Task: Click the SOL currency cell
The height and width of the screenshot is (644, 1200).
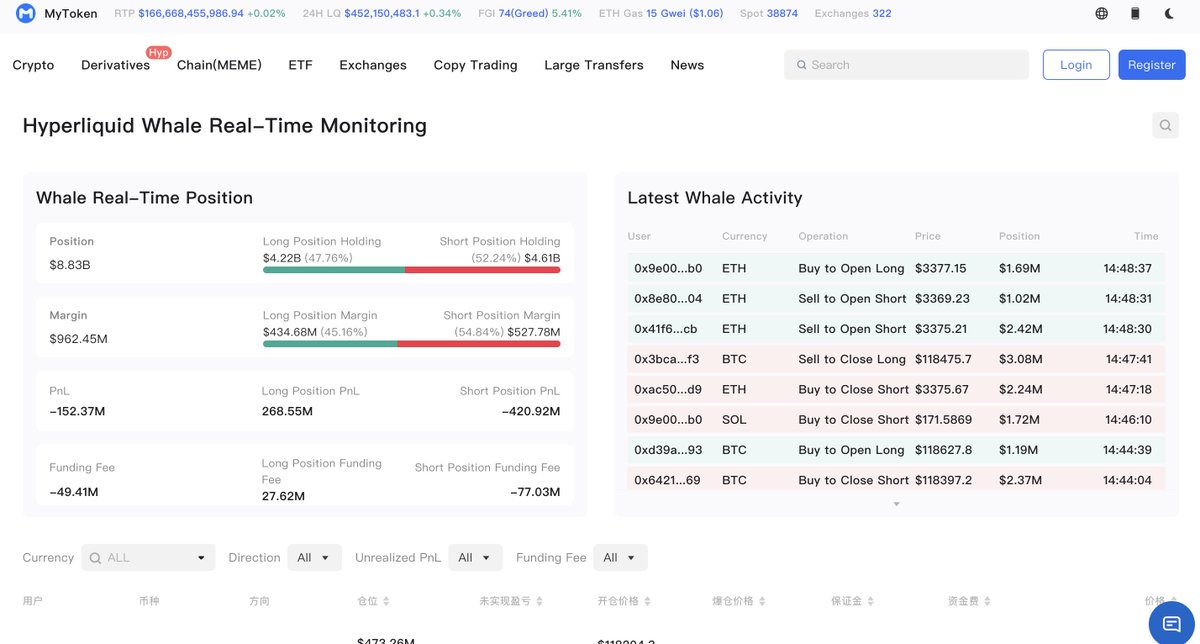Action: point(734,419)
